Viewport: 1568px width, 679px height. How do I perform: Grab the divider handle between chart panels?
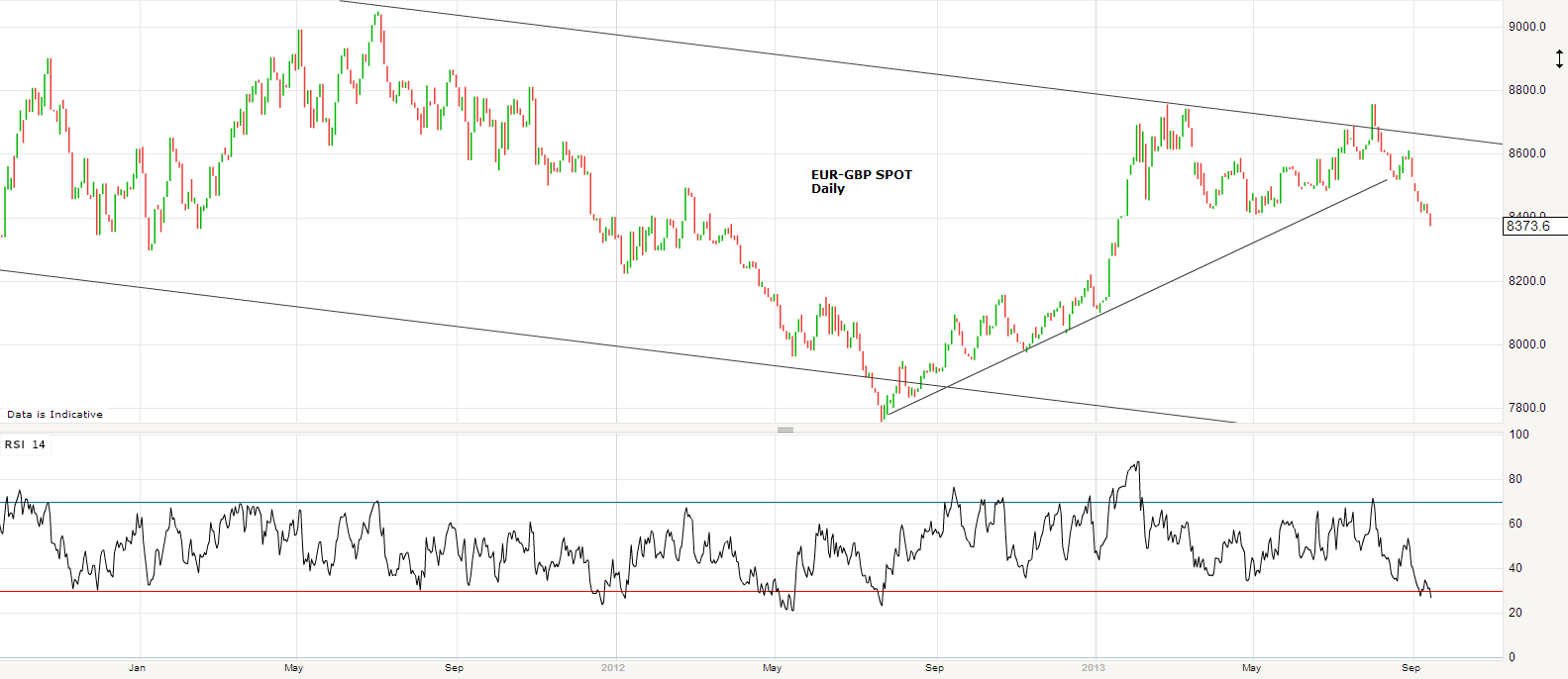click(785, 430)
